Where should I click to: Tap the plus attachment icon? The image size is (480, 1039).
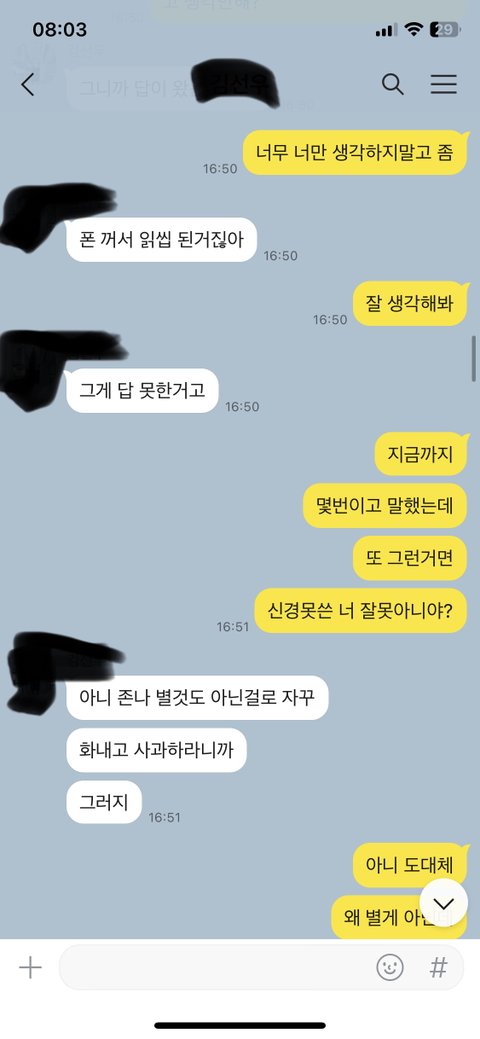[x=30, y=968]
